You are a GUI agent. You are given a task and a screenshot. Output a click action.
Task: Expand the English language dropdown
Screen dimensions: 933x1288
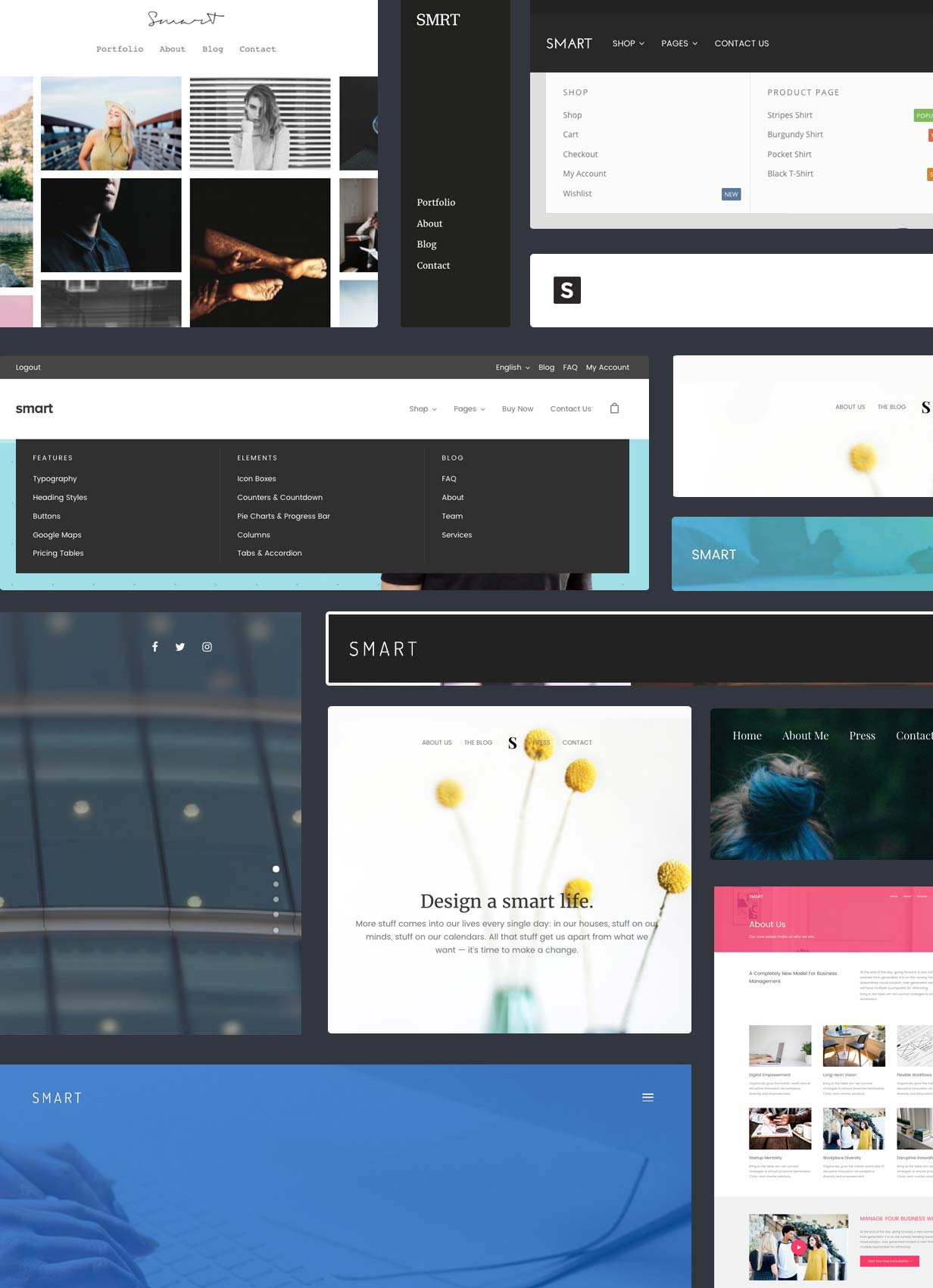point(512,367)
